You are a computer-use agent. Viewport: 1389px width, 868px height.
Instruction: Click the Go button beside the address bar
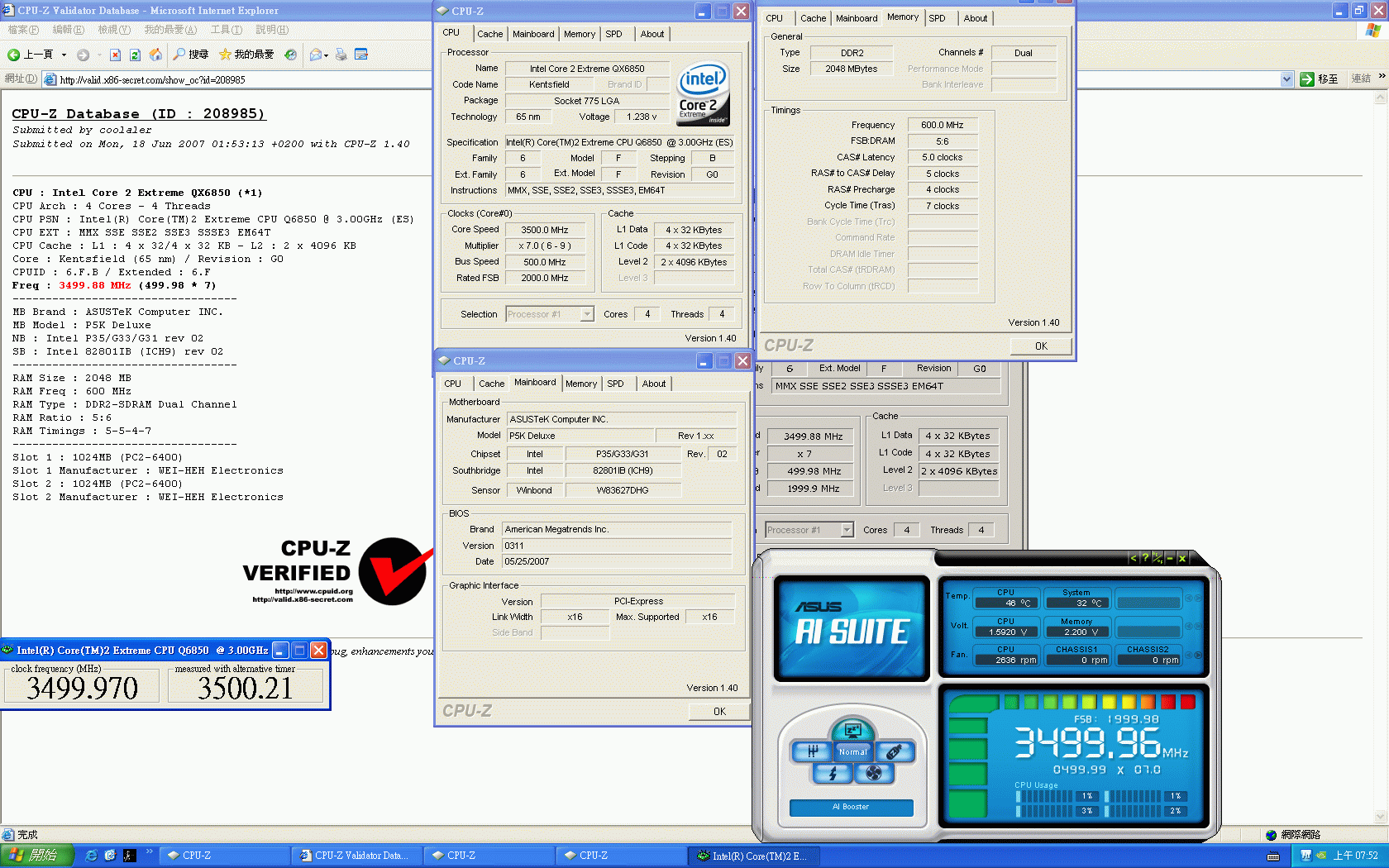click(1320, 79)
